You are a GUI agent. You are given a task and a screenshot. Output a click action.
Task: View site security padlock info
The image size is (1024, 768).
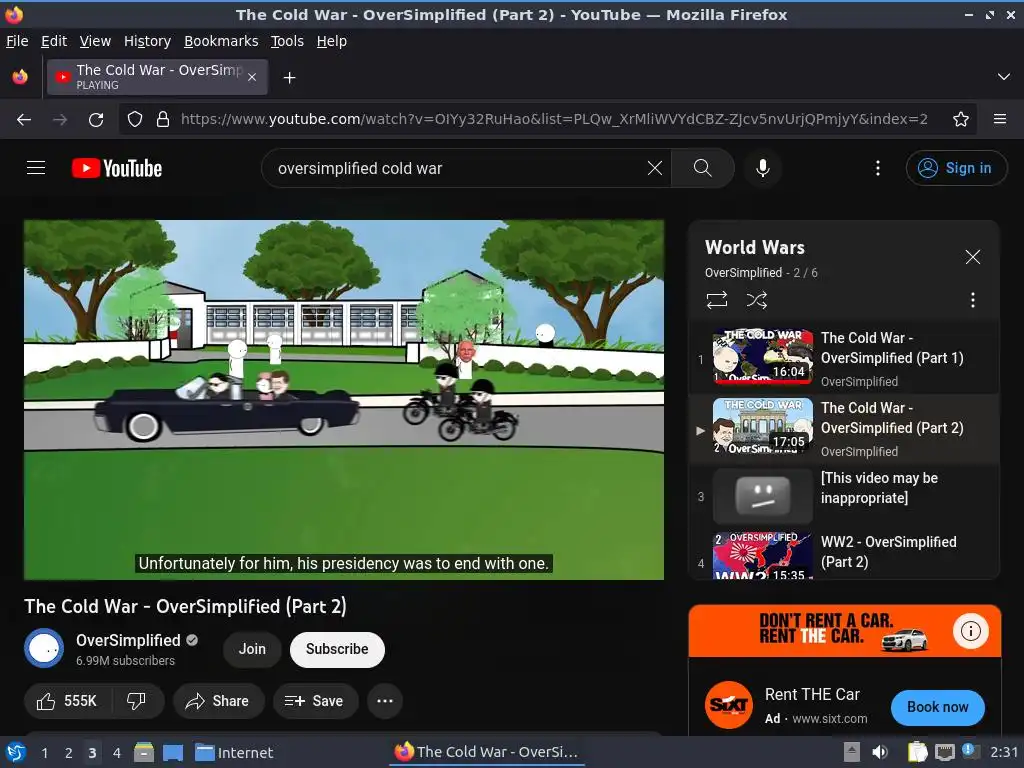point(163,120)
